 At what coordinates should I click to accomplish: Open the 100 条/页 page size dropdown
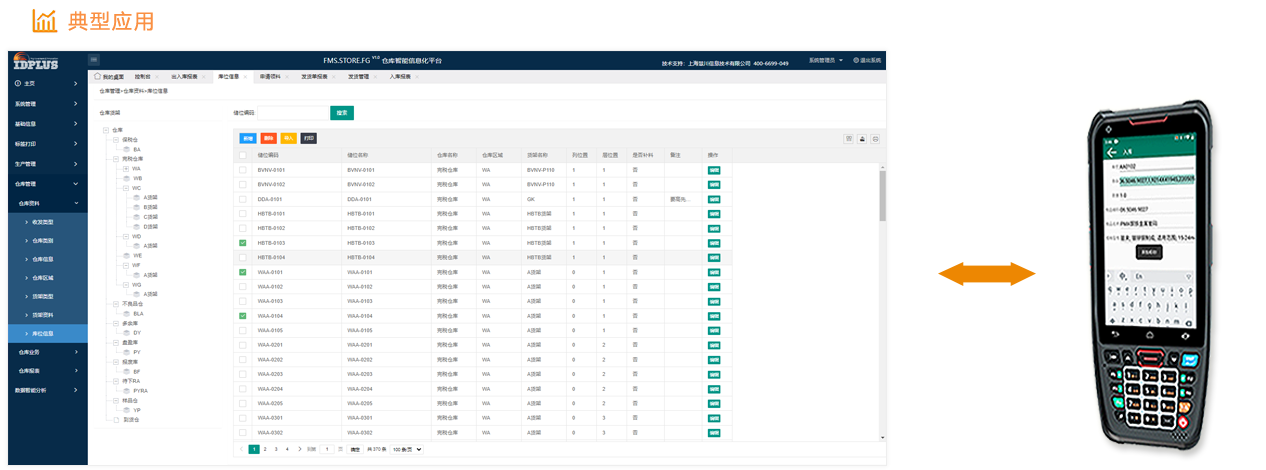(x=406, y=450)
